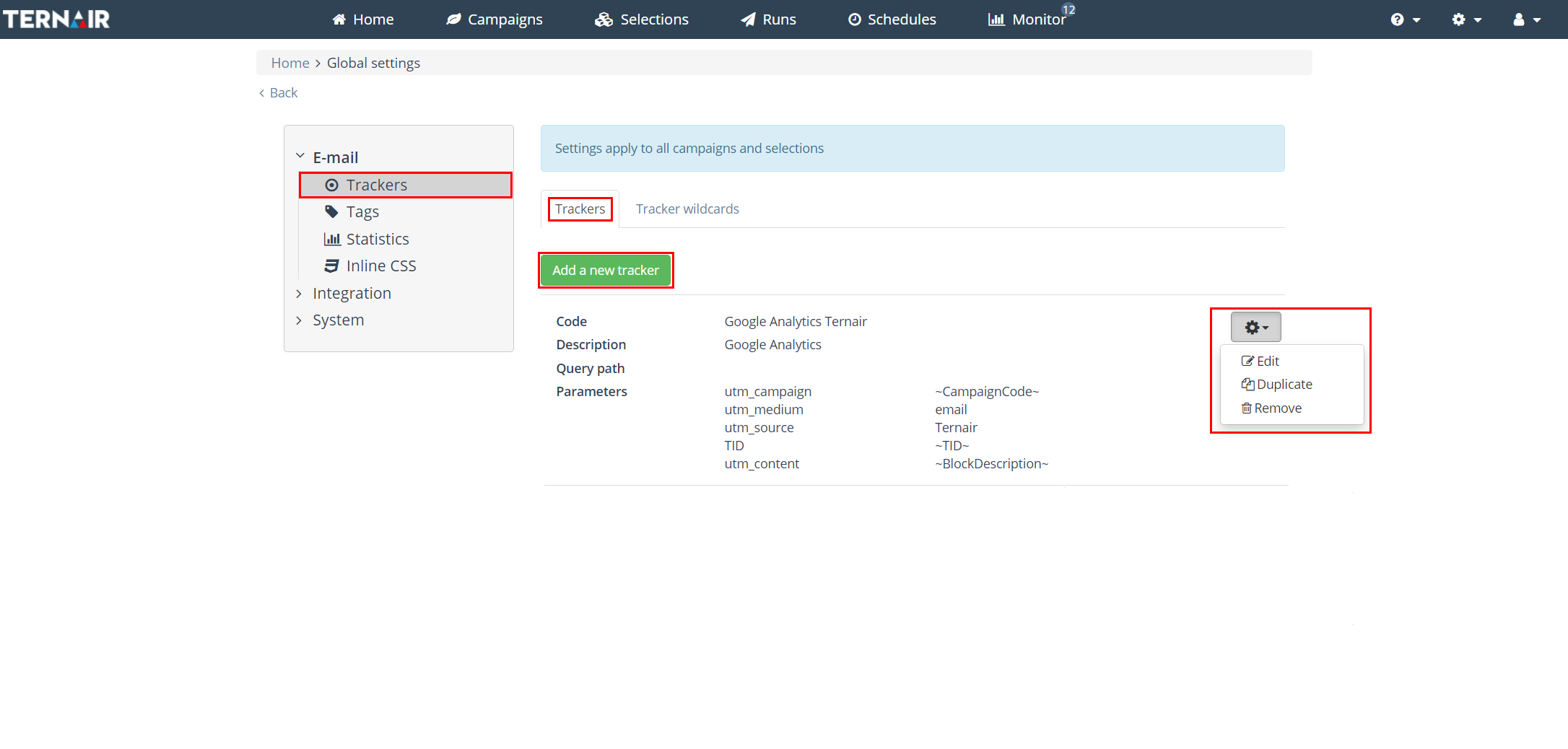
Task: Choose Remove from the tracker menu
Action: 1271,408
